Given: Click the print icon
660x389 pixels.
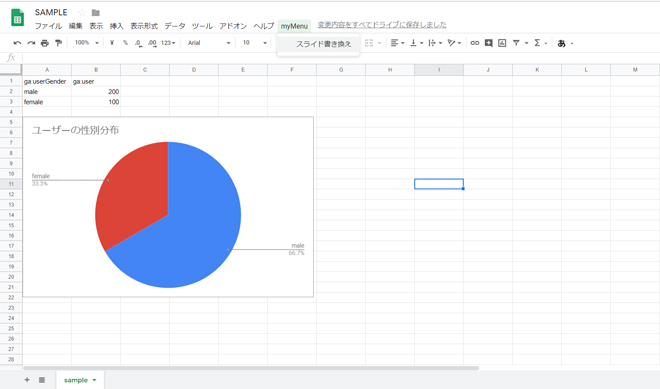Looking at the screenshot, I should (45, 43).
